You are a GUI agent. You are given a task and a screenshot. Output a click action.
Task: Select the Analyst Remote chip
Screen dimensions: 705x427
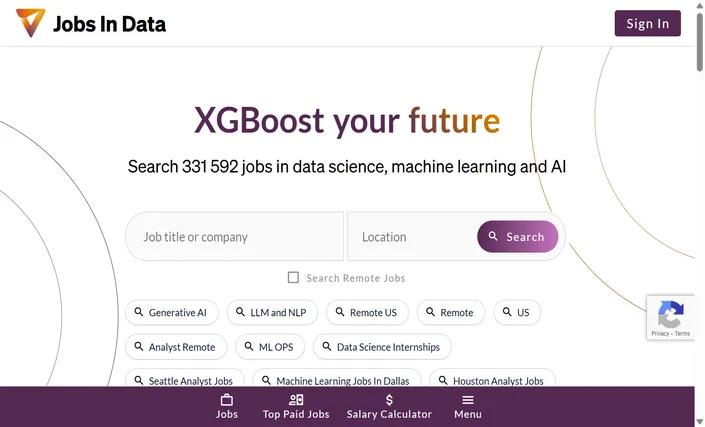pyautogui.click(x=176, y=347)
